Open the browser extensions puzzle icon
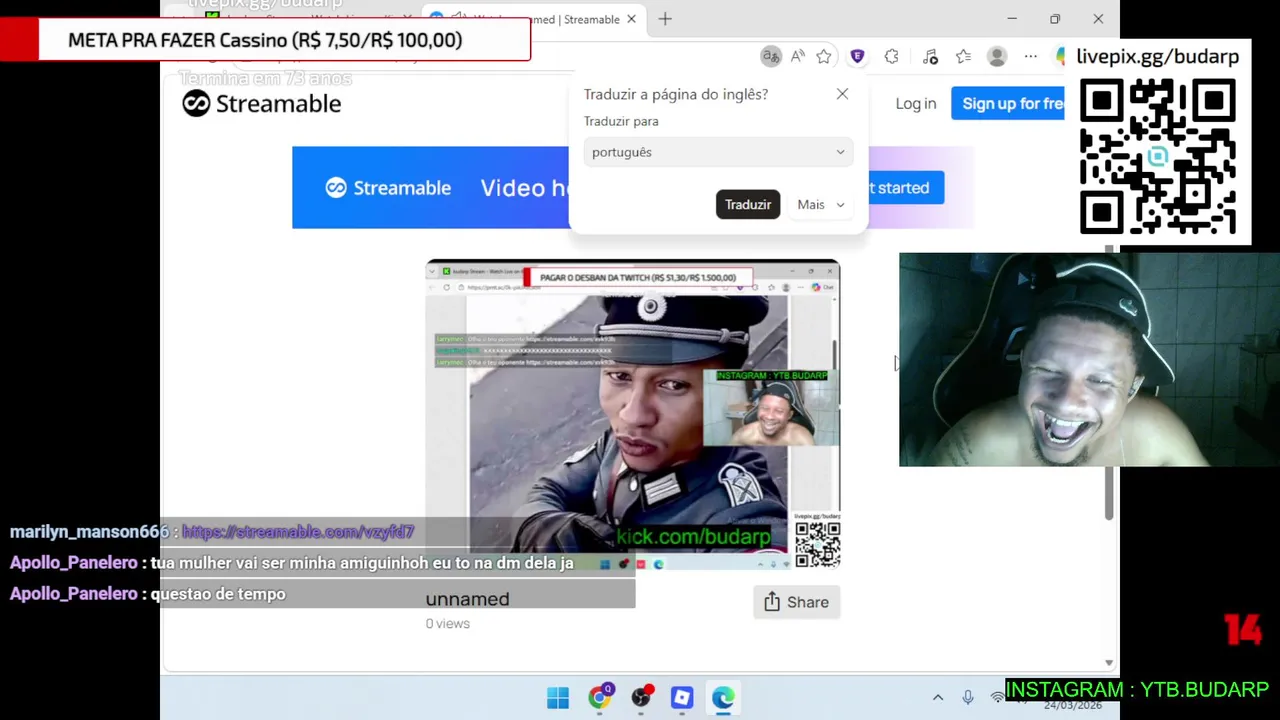The image size is (1280, 720). 892,57
